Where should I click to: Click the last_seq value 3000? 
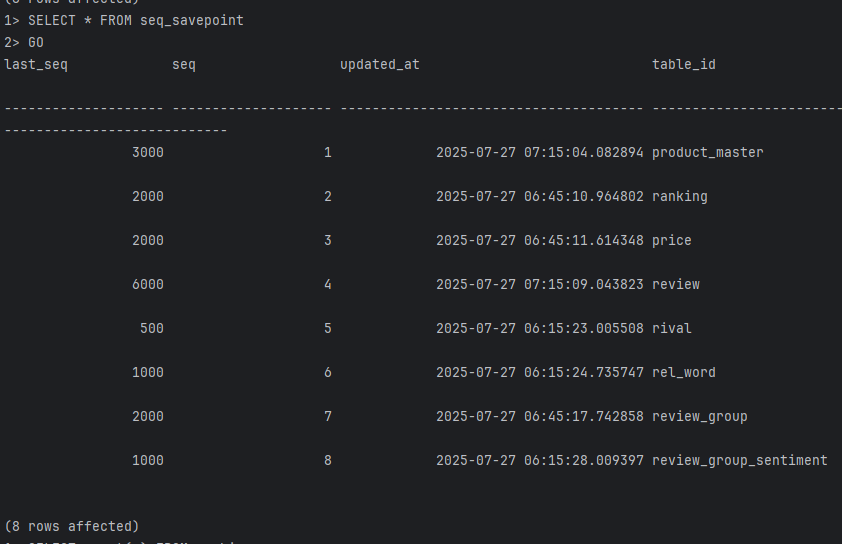[x=148, y=153]
